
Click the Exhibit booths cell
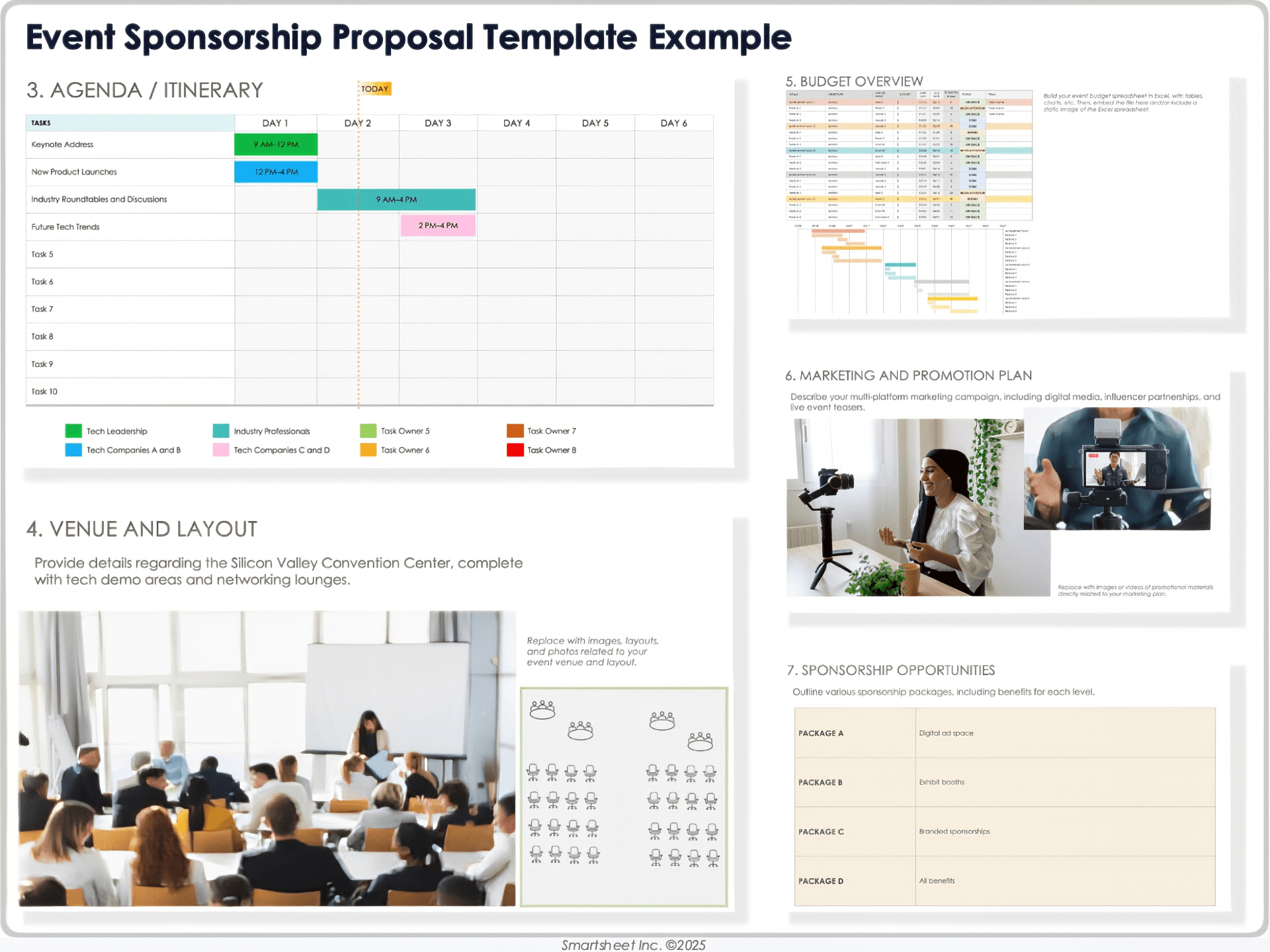[1066, 782]
